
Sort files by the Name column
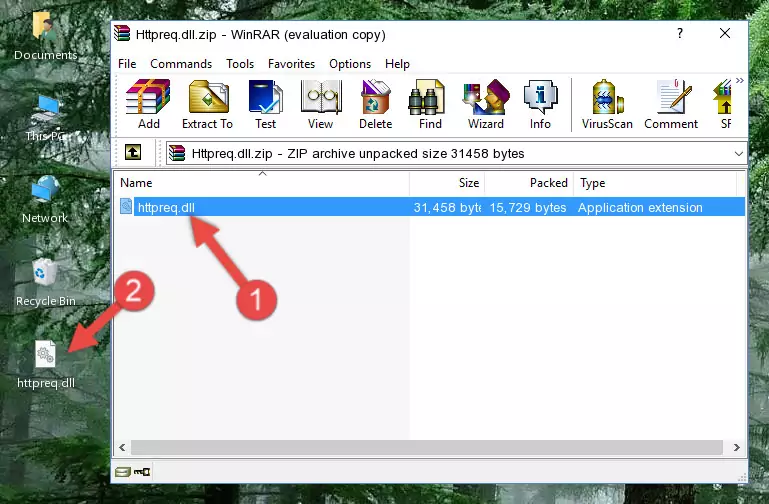click(262, 183)
